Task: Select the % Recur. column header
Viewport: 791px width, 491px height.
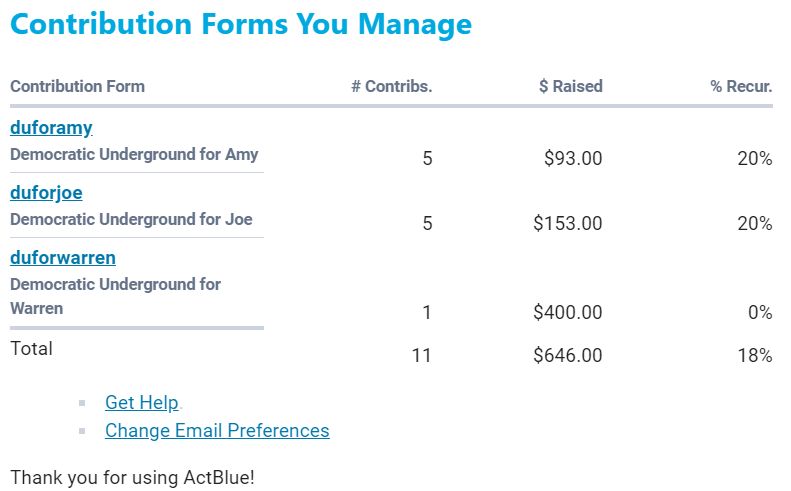Action: (741, 86)
